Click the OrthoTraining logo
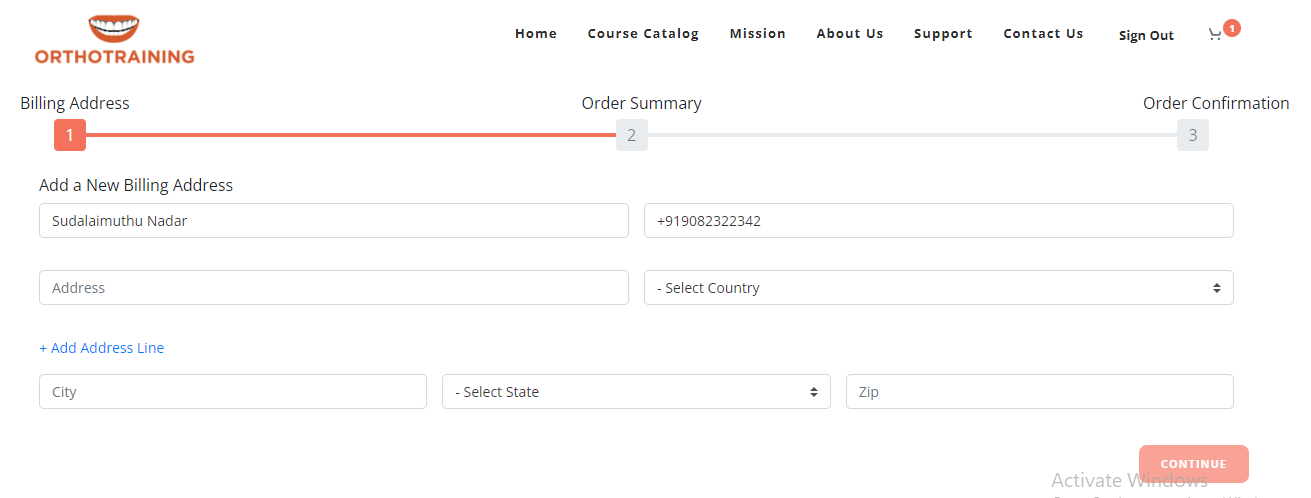Image resolution: width=1311 pixels, height=498 pixels. click(114, 40)
